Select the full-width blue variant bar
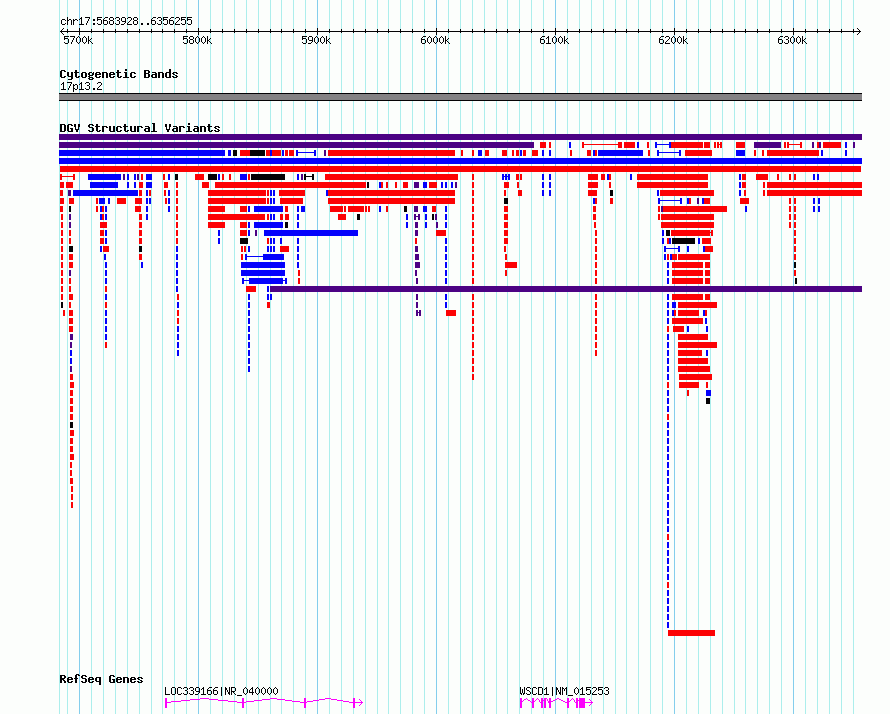 (x=460, y=161)
